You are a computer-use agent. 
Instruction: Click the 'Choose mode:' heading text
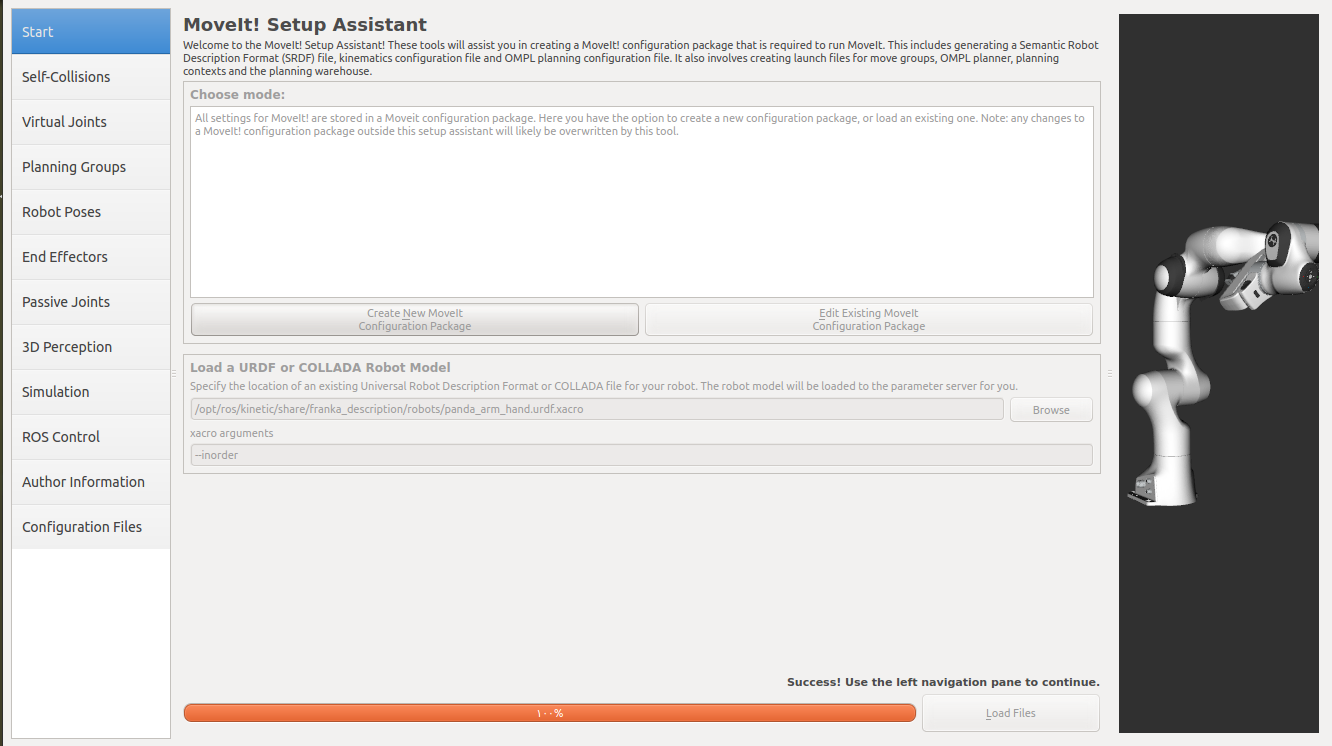(x=238, y=95)
